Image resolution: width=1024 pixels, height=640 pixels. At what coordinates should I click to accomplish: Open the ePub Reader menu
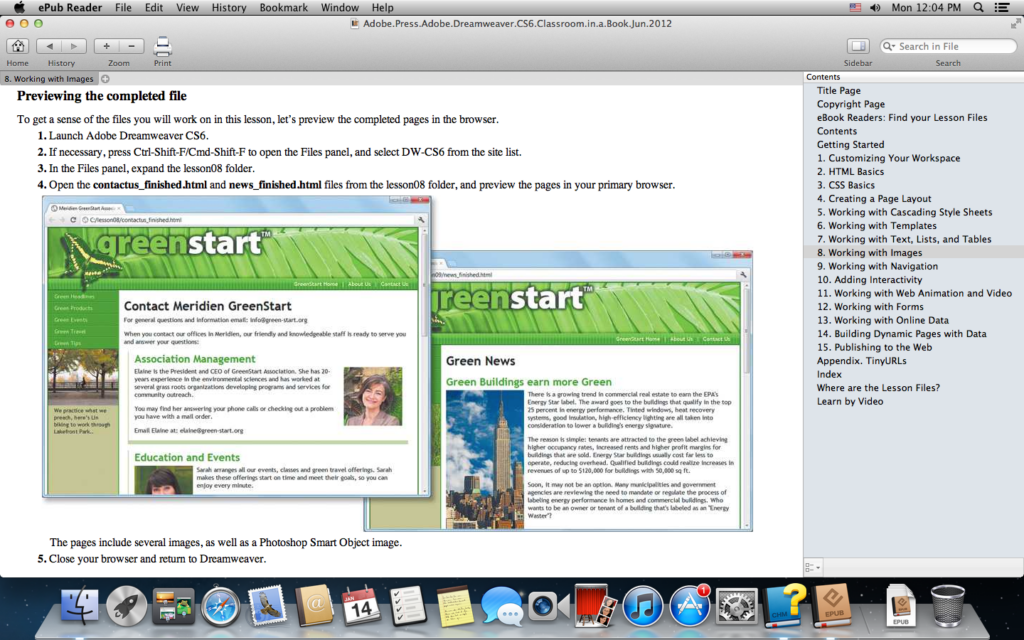(x=70, y=8)
